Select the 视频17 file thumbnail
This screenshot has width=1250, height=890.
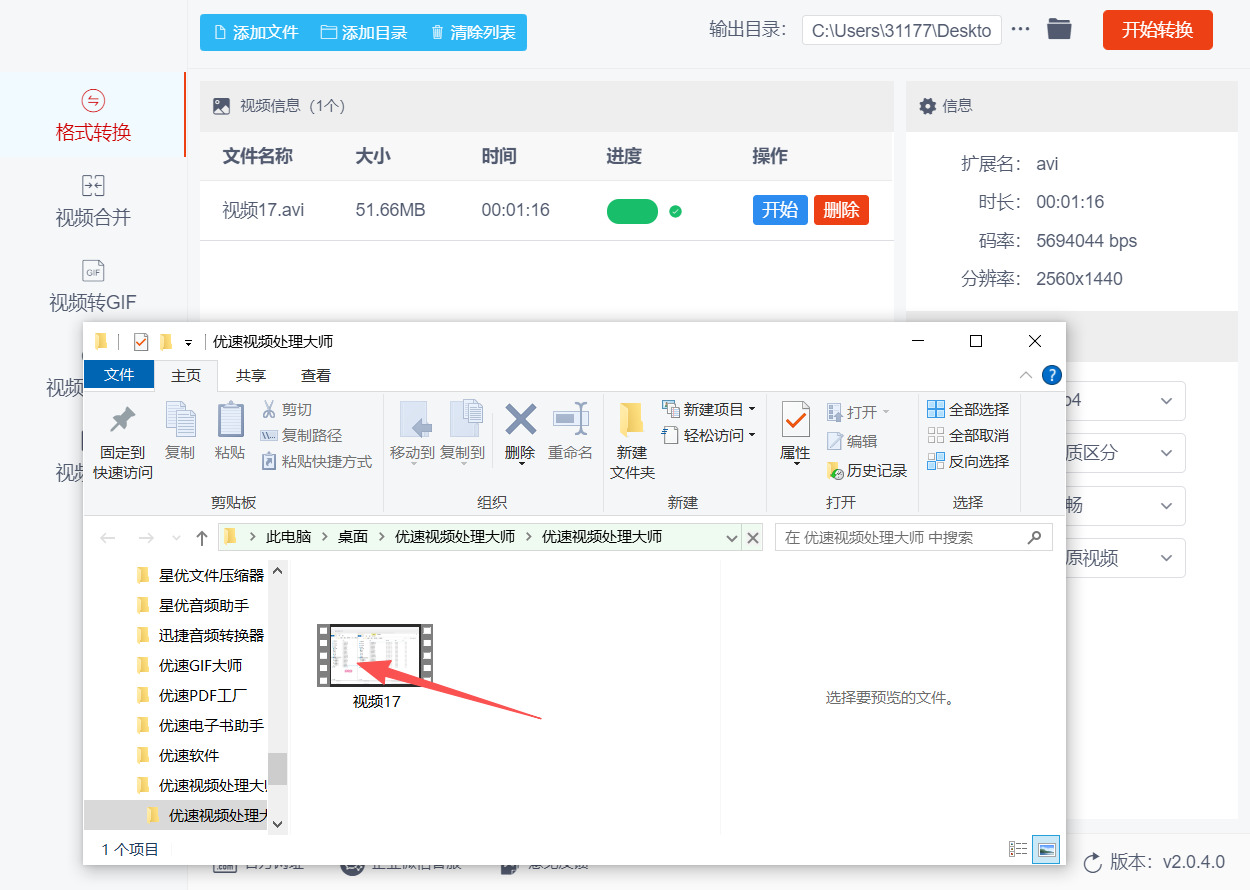(375, 655)
